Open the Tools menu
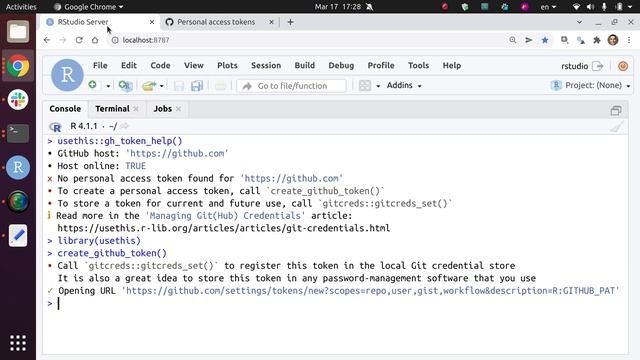640x360 pixels. (418, 65)
